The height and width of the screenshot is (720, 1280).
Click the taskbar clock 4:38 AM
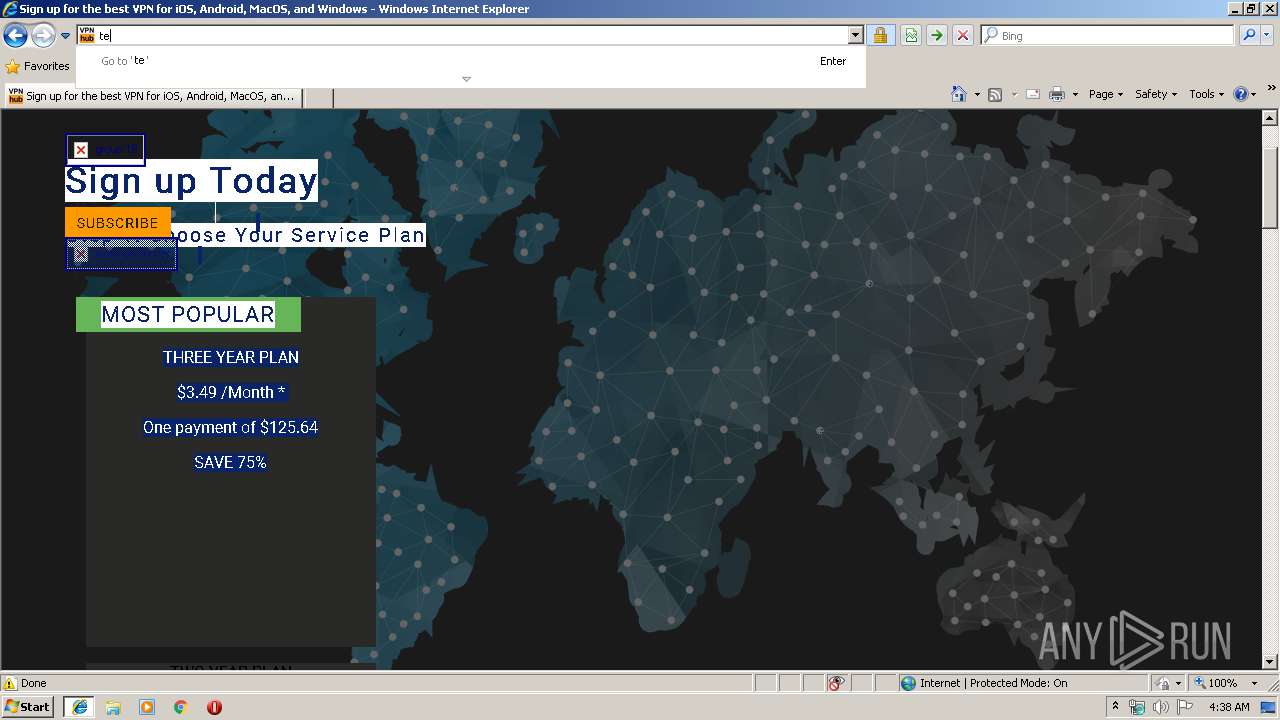1229,707
